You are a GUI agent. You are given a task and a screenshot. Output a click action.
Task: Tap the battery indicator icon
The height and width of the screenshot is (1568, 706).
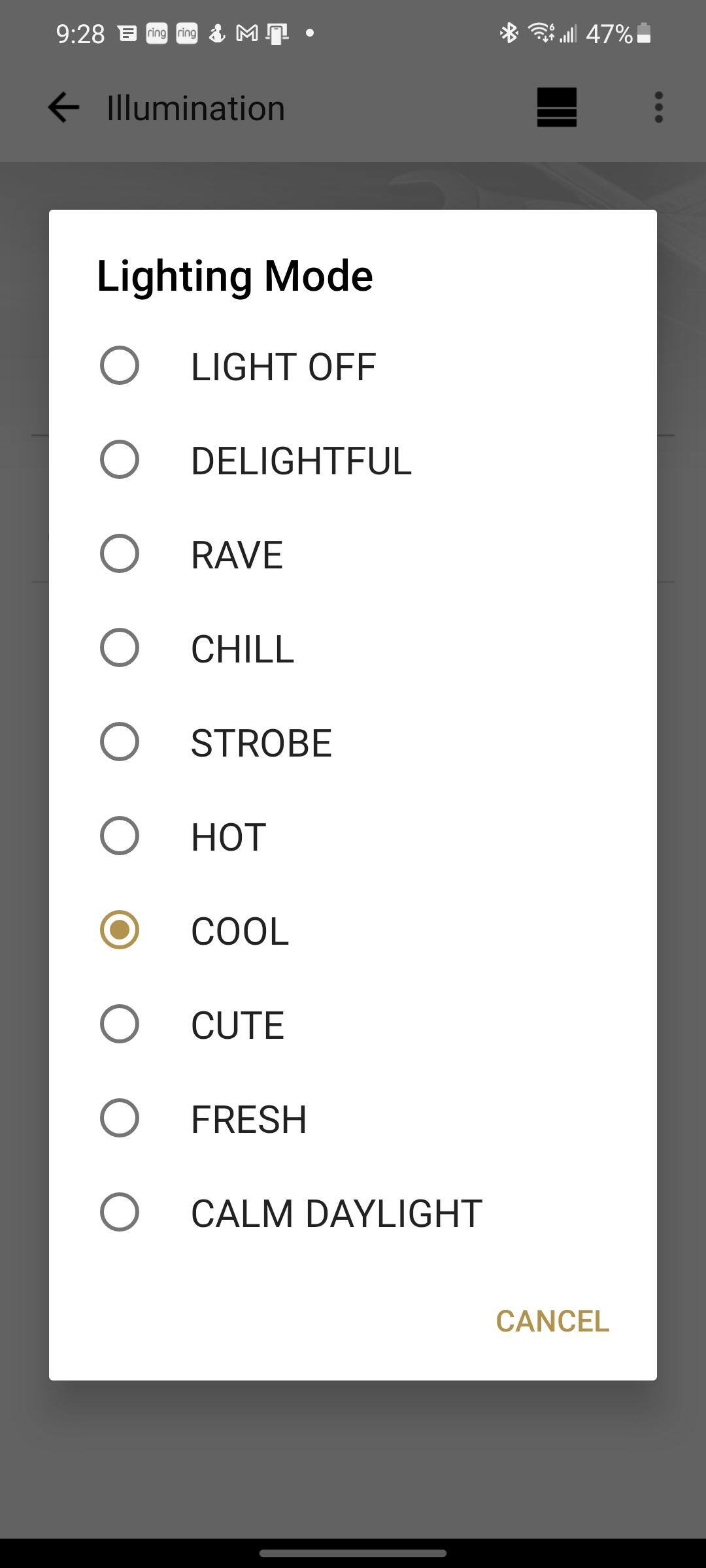coord(644,33)
